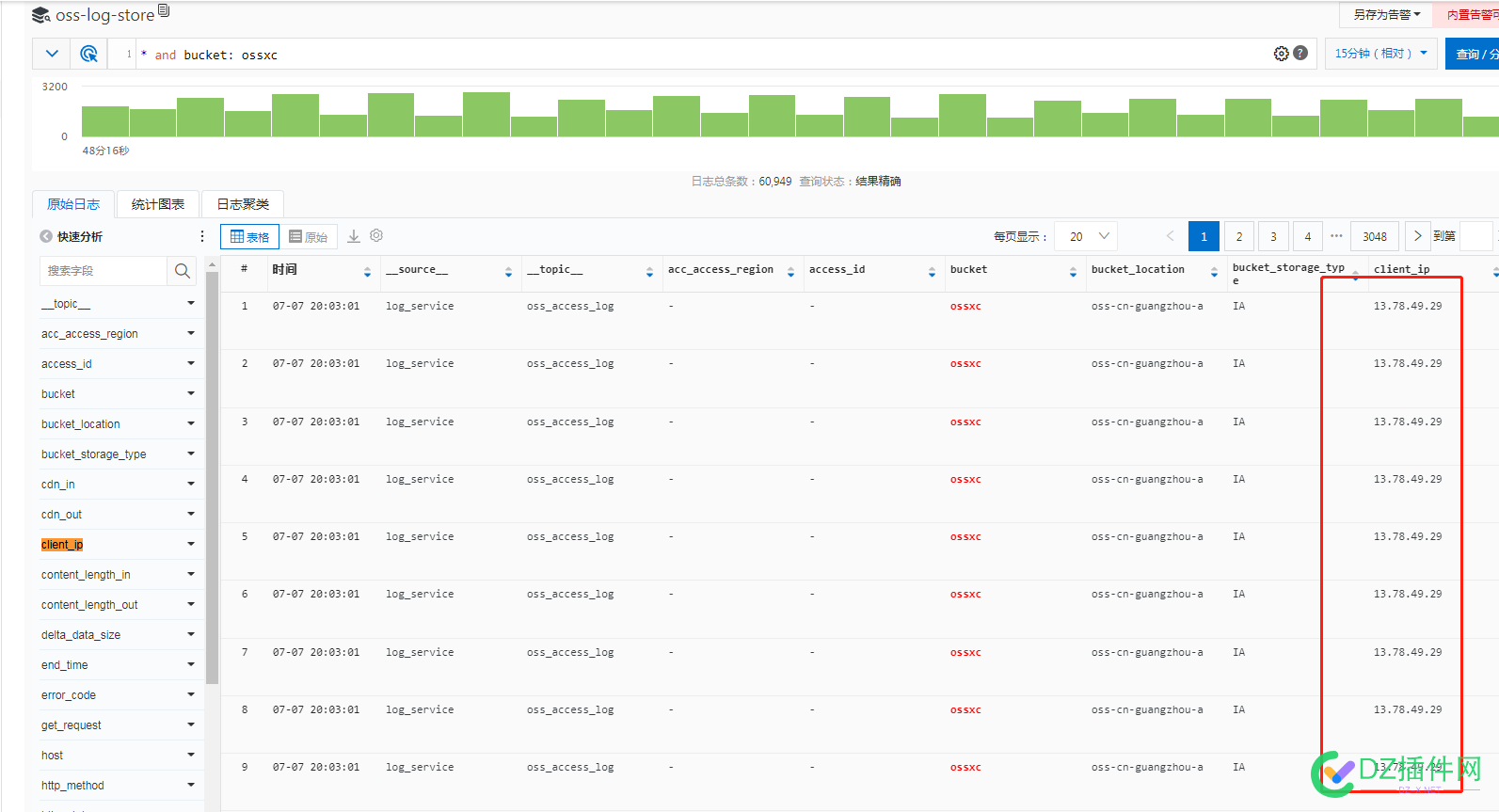Open table column settings gear icon
The width and height of the screenshot is (1499, 812).
click(376, 235)
